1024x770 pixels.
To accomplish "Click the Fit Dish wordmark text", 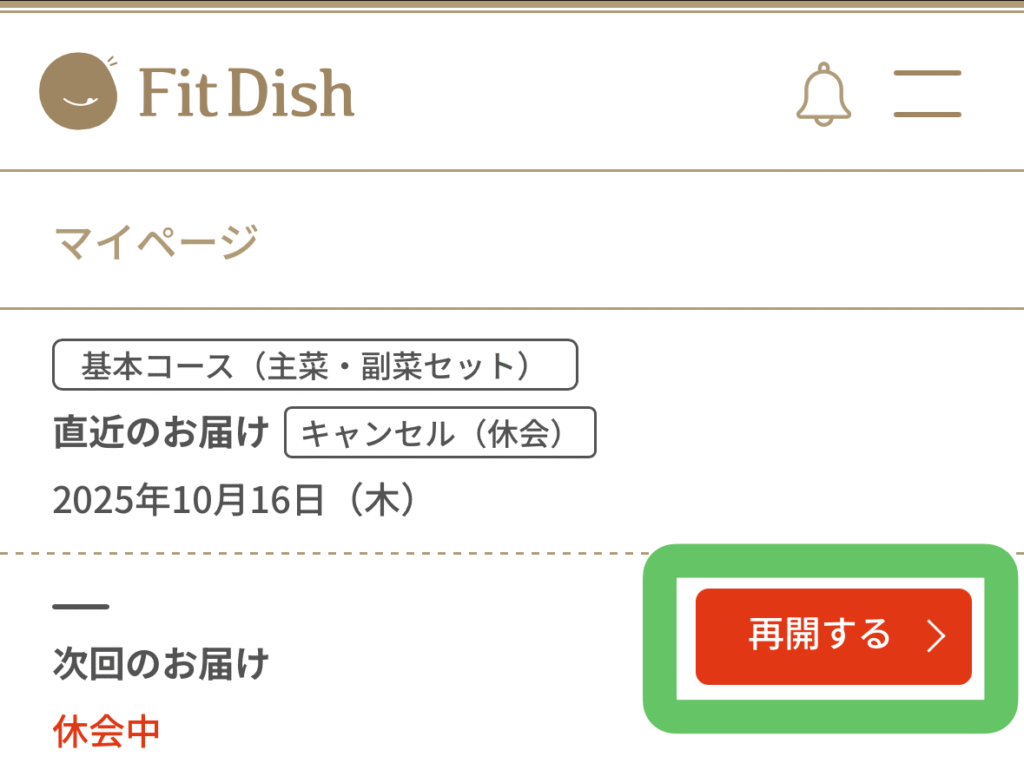I will pyautogui.click(x=246, y=94).
